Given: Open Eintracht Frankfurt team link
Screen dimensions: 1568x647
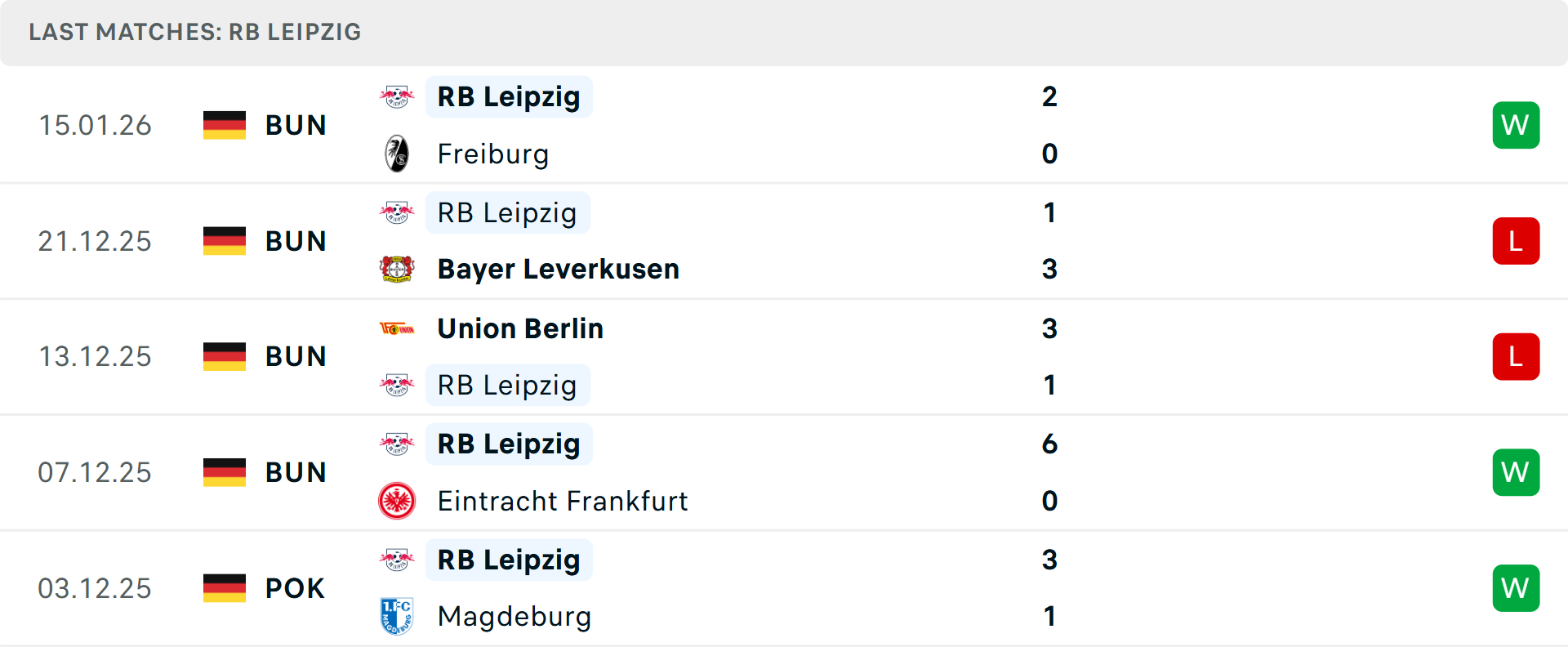Looking at the screenshot, I should 563,501.
